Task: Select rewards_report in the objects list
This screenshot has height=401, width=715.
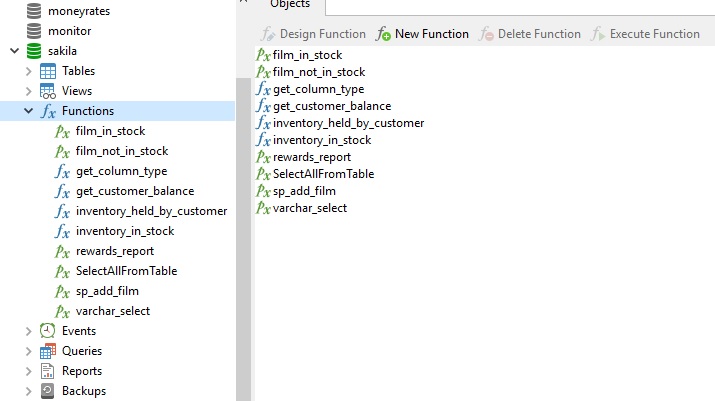Action: [312, 157]
